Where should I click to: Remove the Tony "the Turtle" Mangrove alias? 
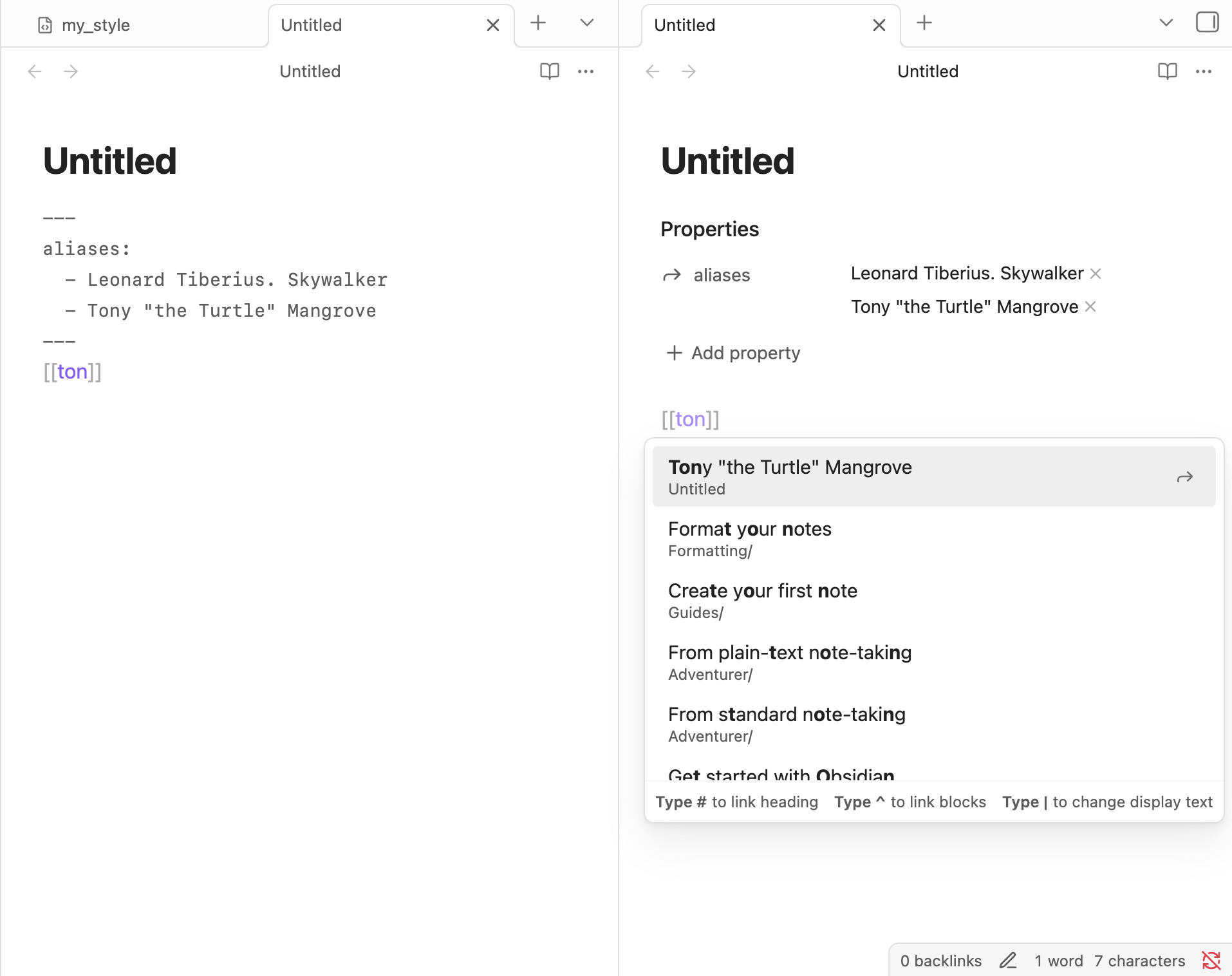pos(1090,306)
